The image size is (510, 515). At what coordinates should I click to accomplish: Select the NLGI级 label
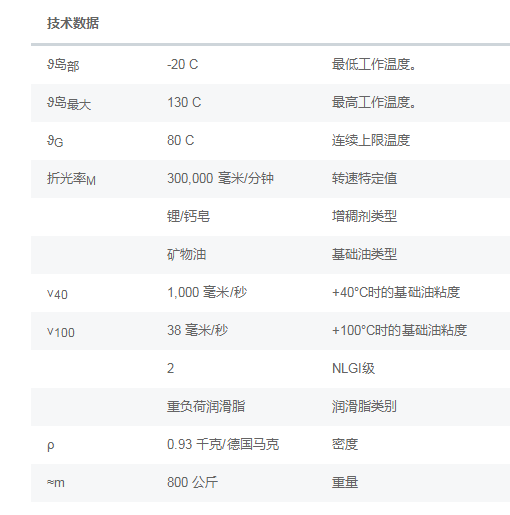pos(353,368)
